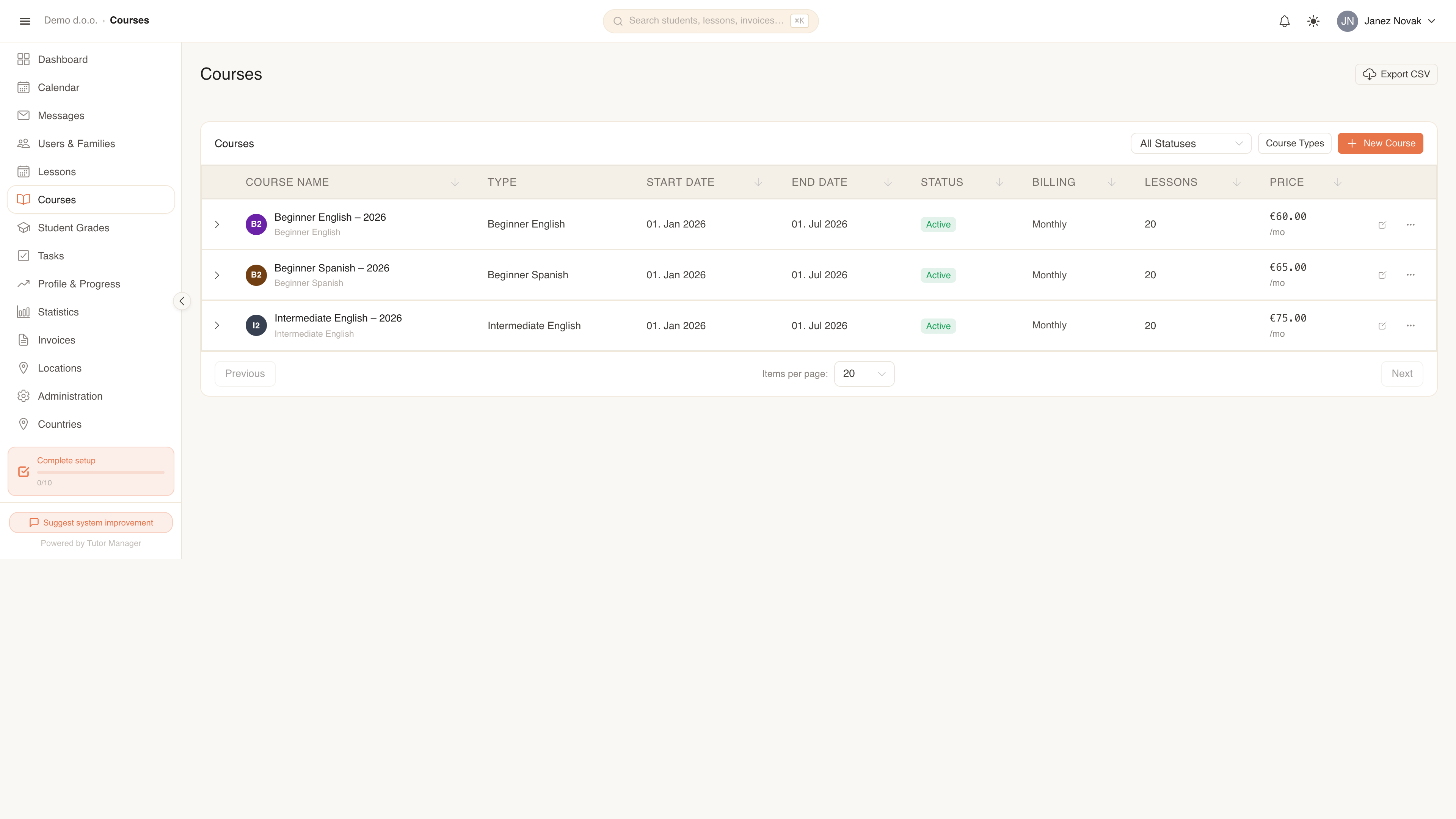Open the notifications bell
This screenshot has height=819, width=1456.
(x=1284, y=21)
